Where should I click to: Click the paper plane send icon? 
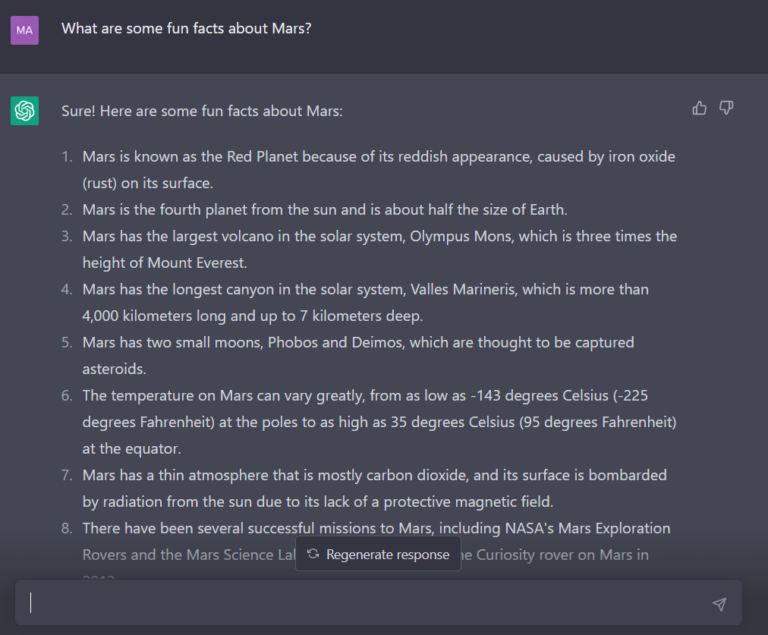pyautogui.click(x=719, y=604)
